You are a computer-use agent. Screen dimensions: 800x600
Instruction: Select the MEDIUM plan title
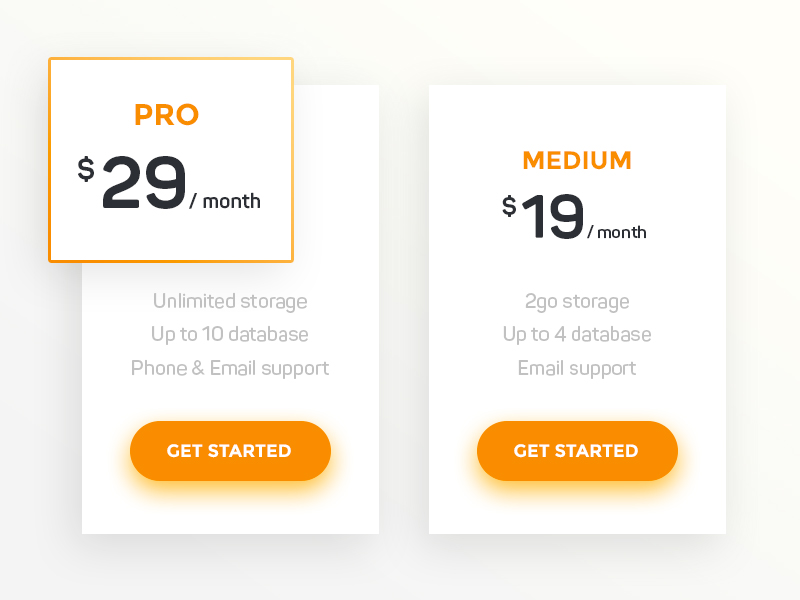click(x=577, y=160)
